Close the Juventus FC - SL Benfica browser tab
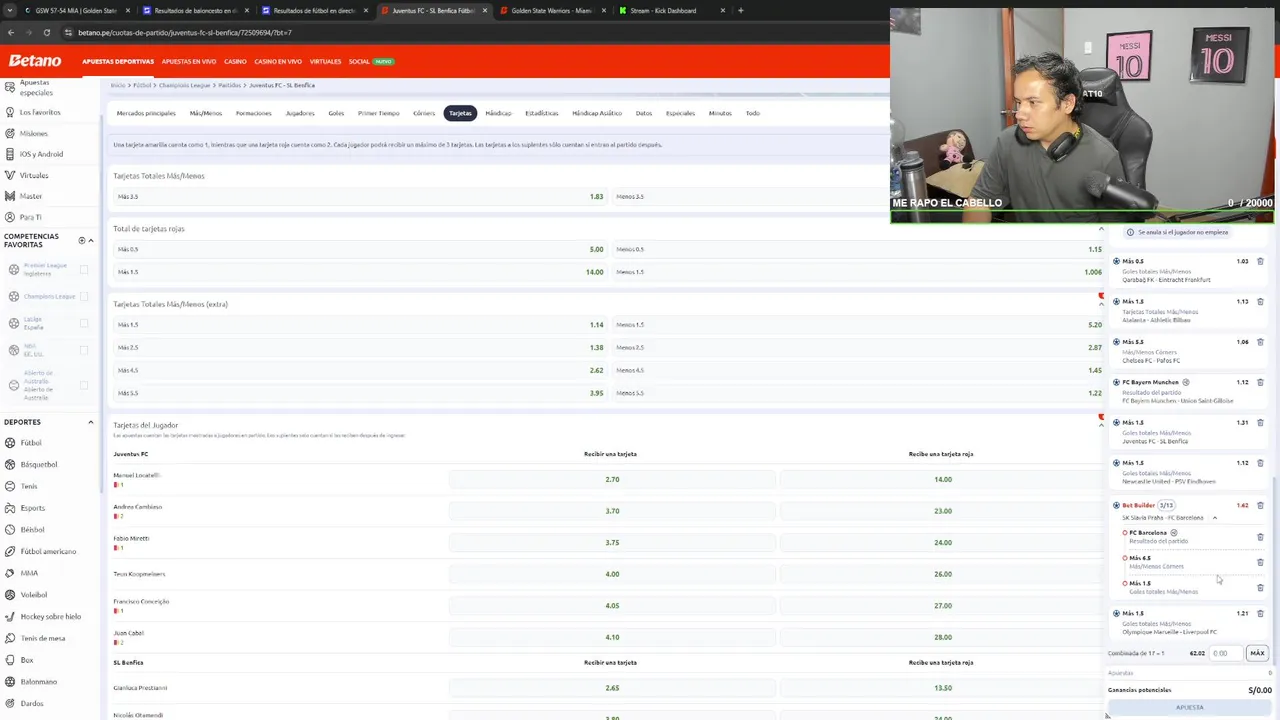The image size is (1280, 720). click(484, 10)
